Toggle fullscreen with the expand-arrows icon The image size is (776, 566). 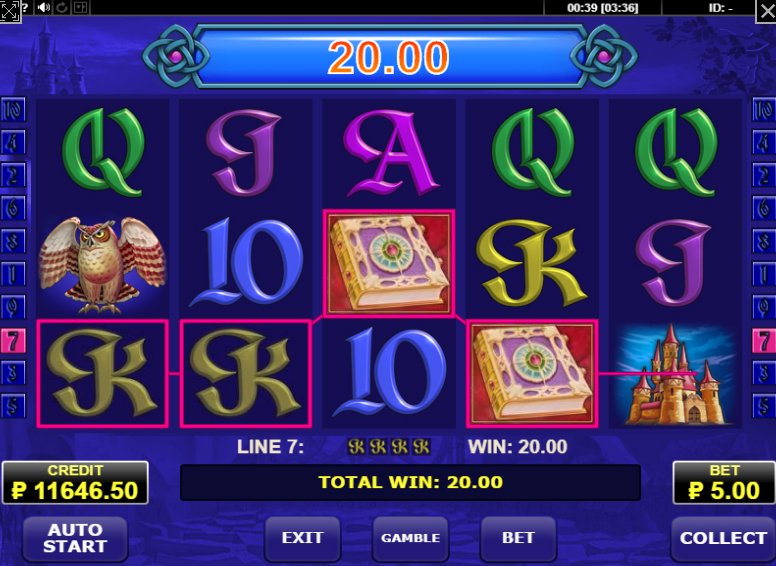[9, 11]
